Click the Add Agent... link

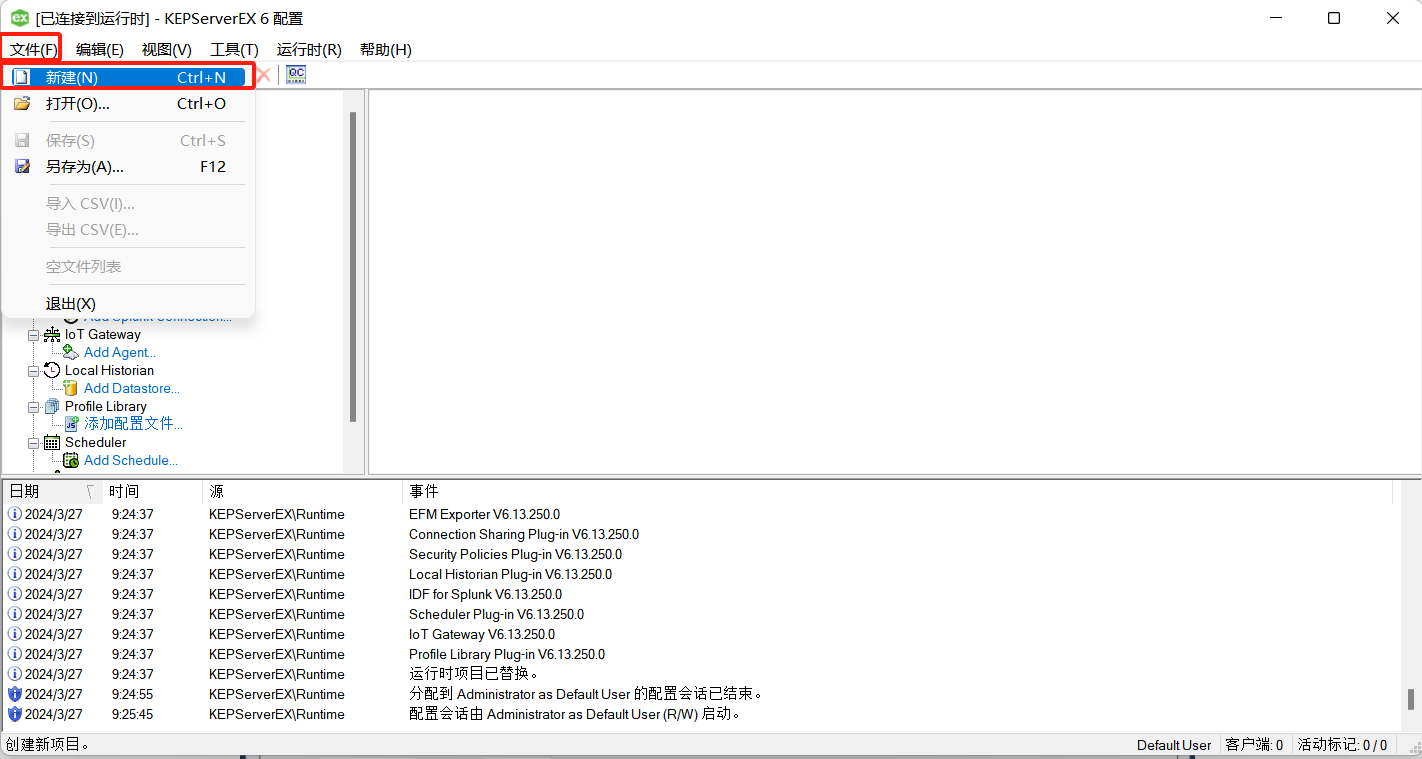click(120, 353)
